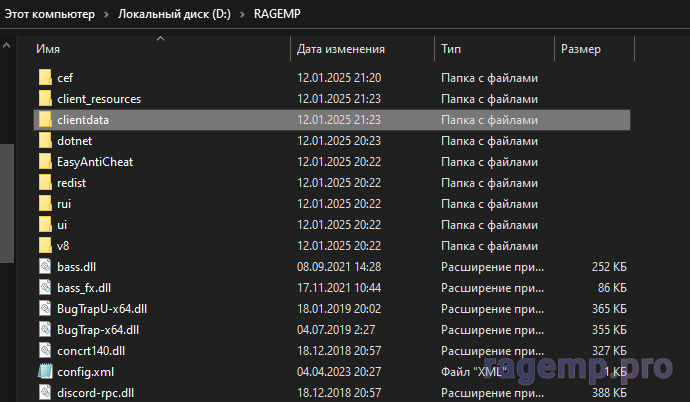This screenshot has height=402, width=690.
Task: Select the BugTrap-x64.dll file icon
Action: click(x=45, y=330)
